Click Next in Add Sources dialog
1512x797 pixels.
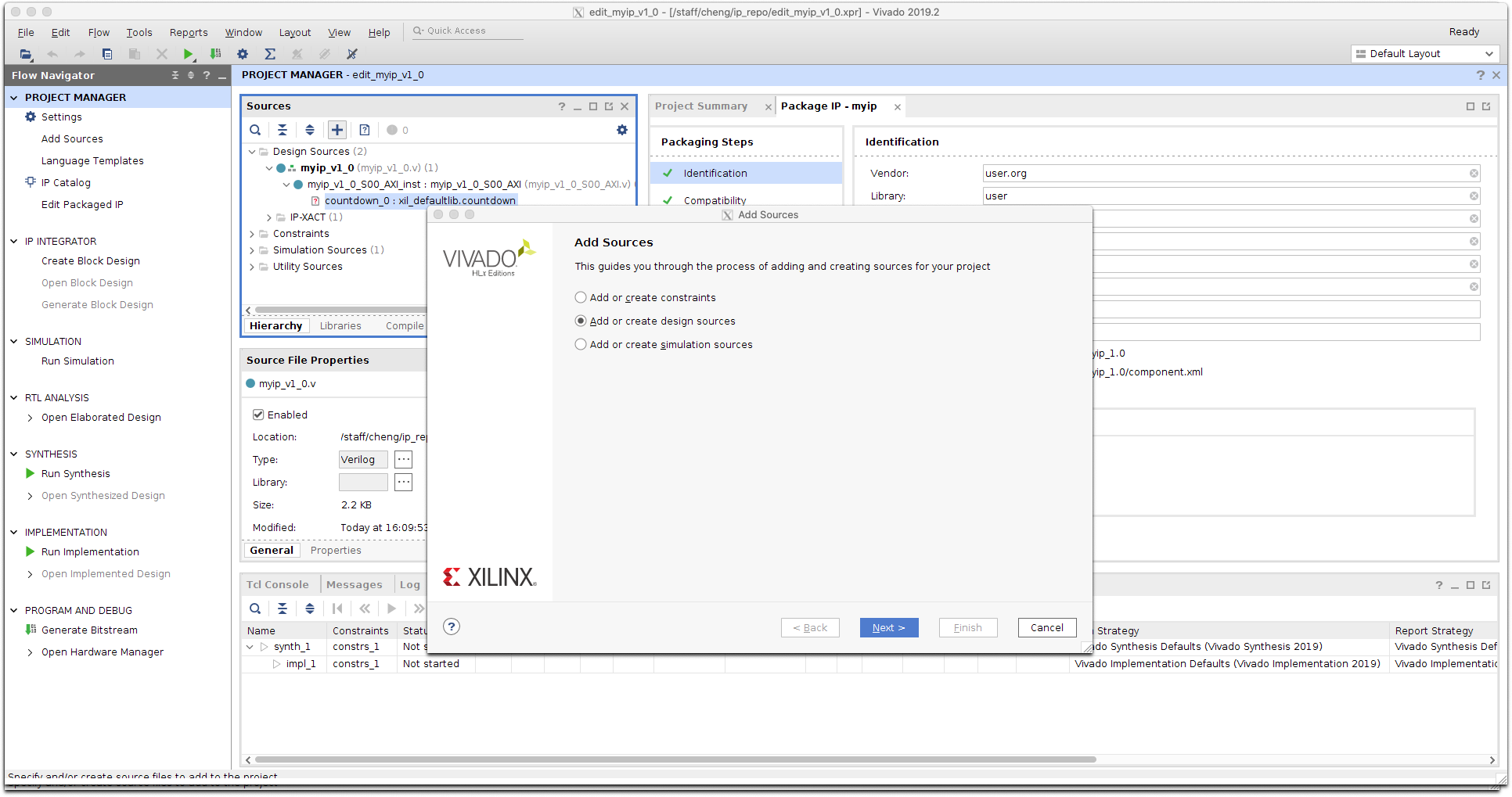click(x=889, y=627)
